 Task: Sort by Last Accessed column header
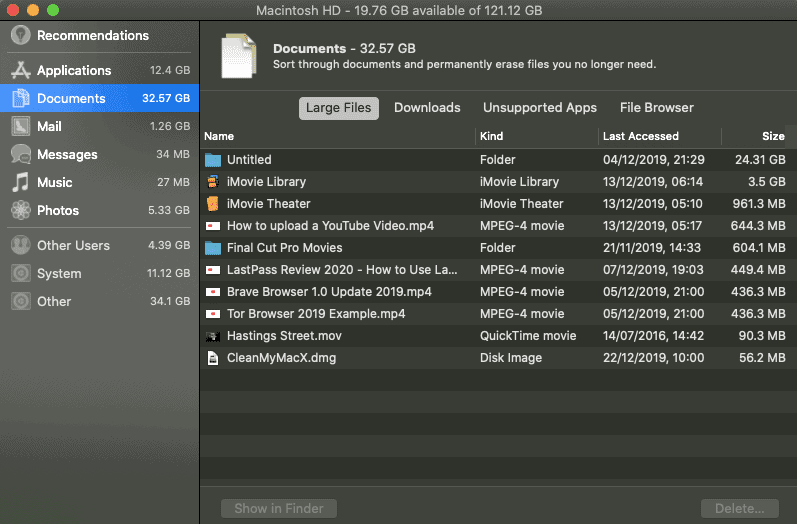coord(641,136)
